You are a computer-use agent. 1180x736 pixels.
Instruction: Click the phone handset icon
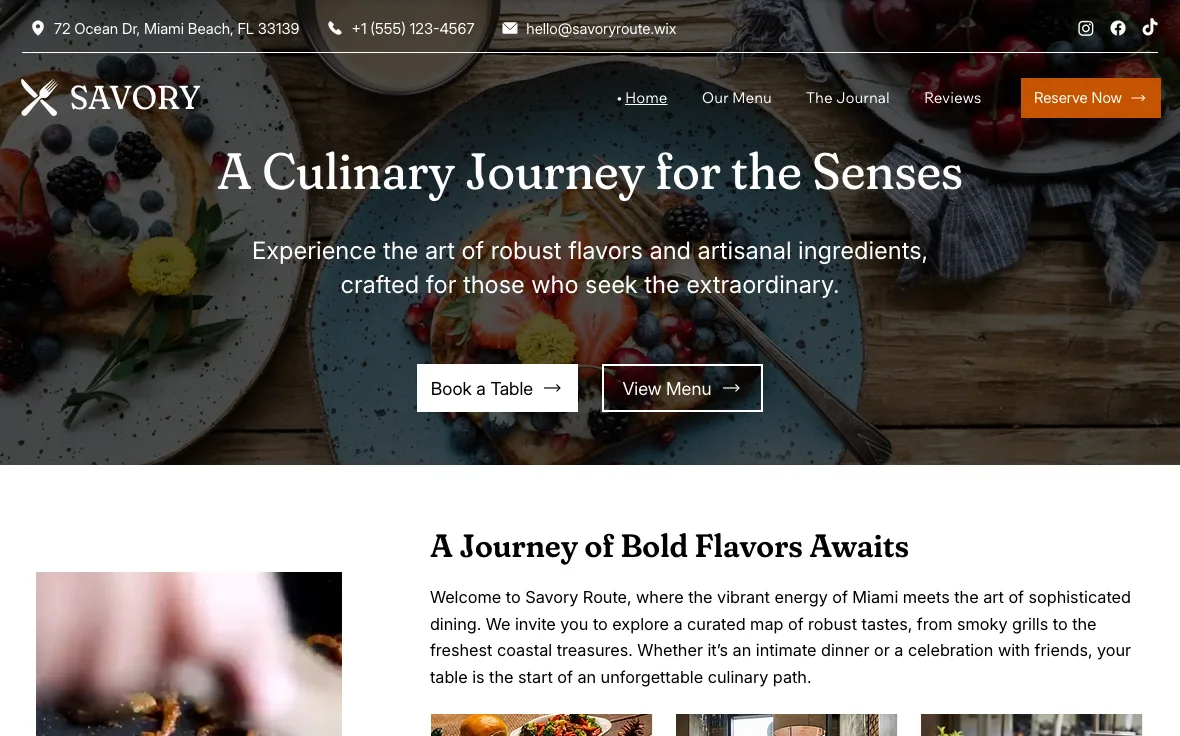pos(335,29)
